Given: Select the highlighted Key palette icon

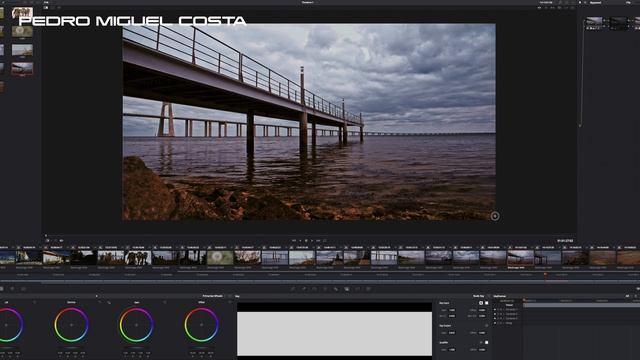Looking at the screenshot, I should click(347, 289).
